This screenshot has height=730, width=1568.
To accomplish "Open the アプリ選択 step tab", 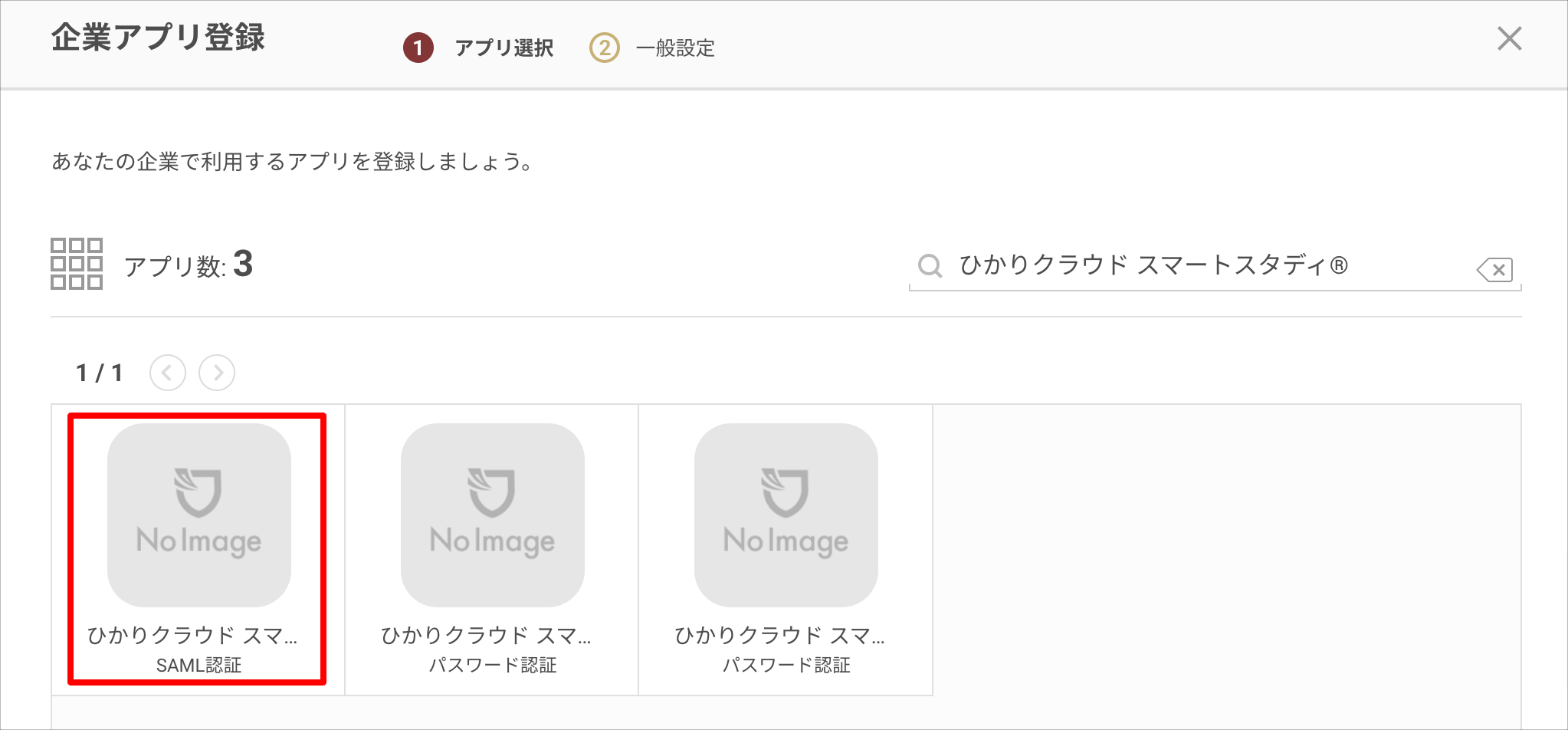I will [x=504, y=48].
